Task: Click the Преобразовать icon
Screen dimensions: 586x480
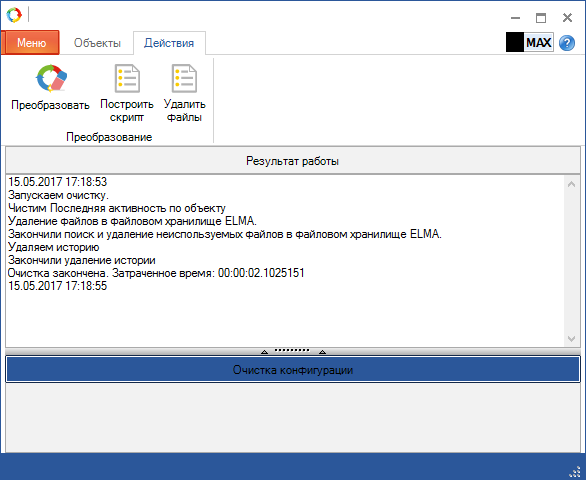Action: click(x=51, y=79)
